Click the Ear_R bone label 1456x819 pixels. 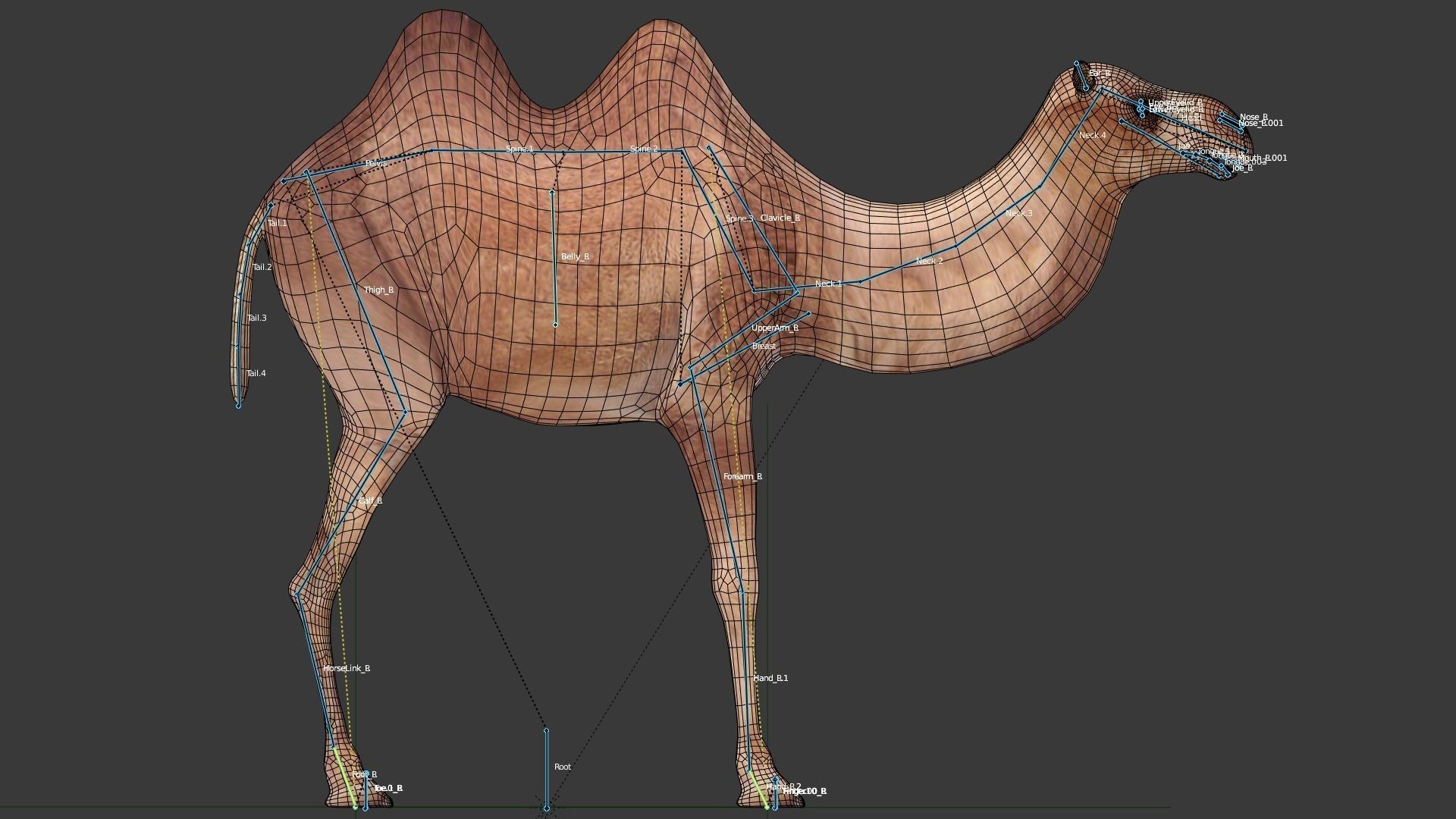click(1100, 74)
